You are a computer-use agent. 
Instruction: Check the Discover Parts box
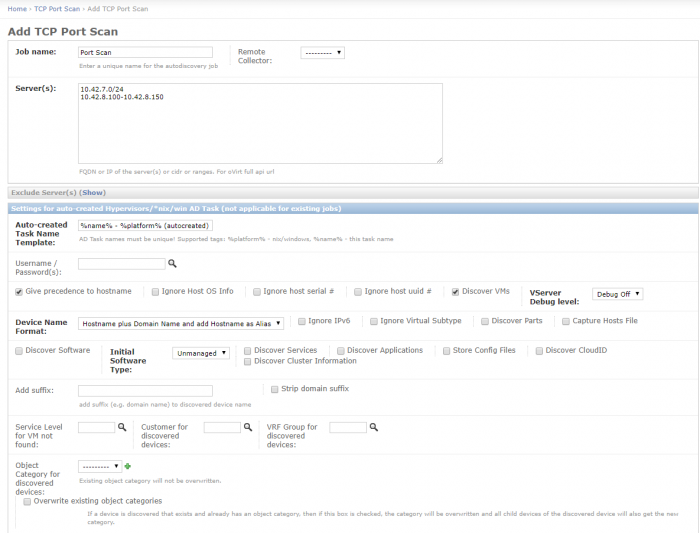tap(485, 321)
